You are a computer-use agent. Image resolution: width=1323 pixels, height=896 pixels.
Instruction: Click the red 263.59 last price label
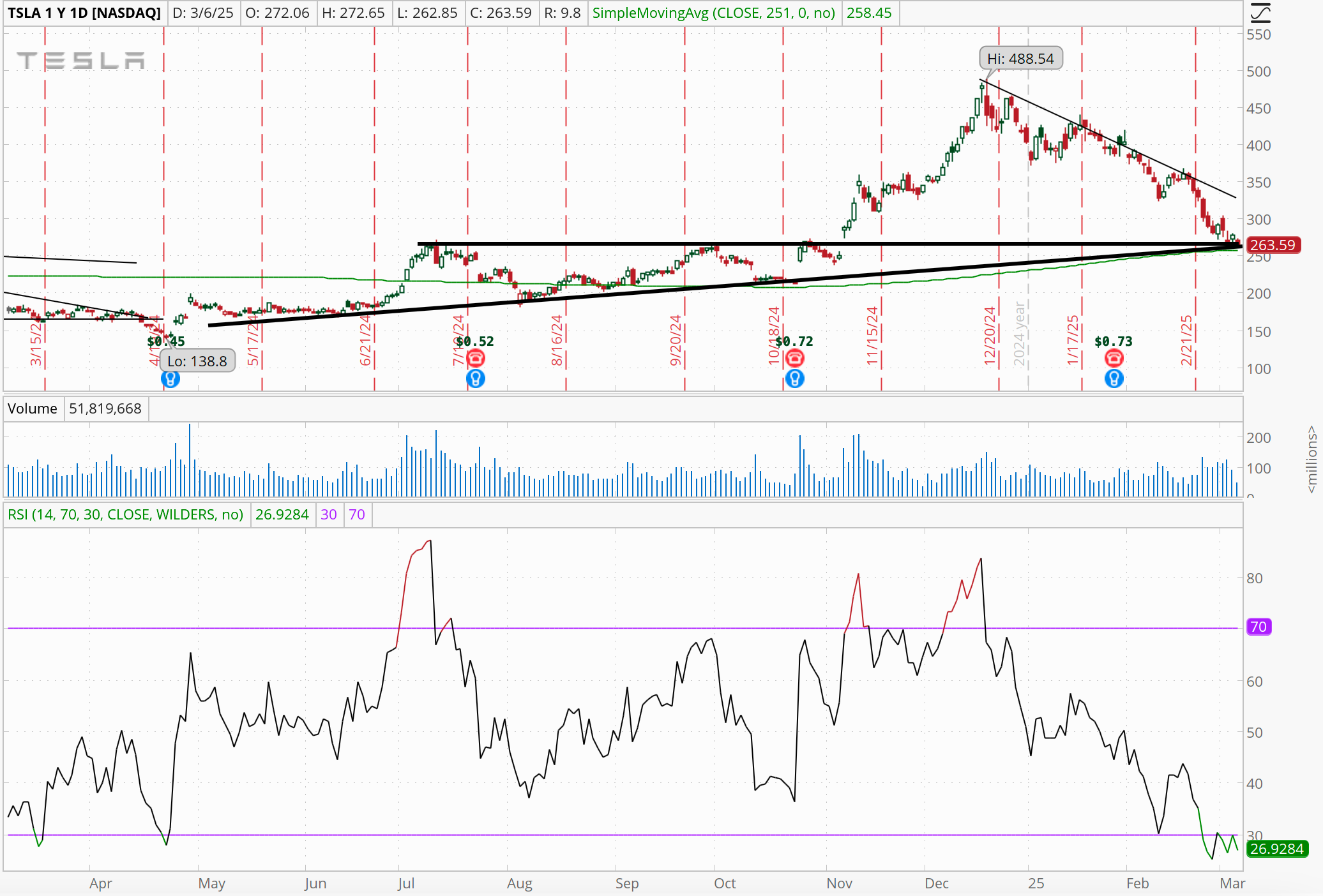(x=1273, y=245)
